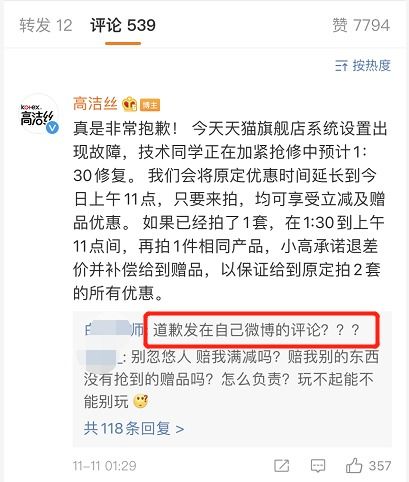Click the 357 like count
The width and height of the screenshot is (409, 482).
380,466
